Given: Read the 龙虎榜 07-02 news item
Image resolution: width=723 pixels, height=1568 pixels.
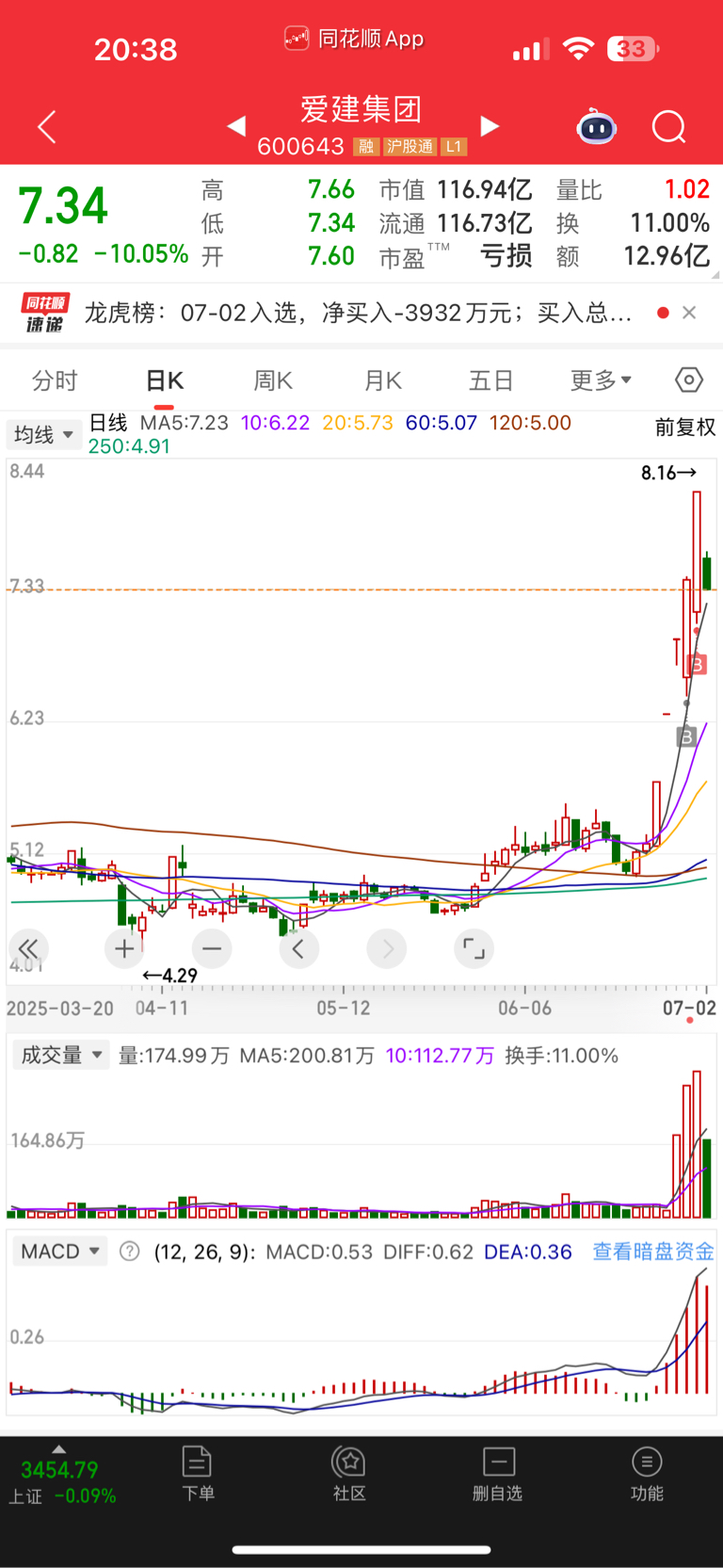Looking at the screenshot, I should point(358,313).
